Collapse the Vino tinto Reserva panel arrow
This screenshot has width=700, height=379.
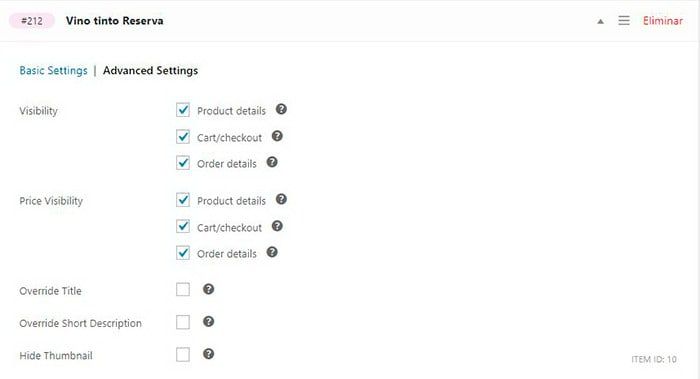coord(600,21)
